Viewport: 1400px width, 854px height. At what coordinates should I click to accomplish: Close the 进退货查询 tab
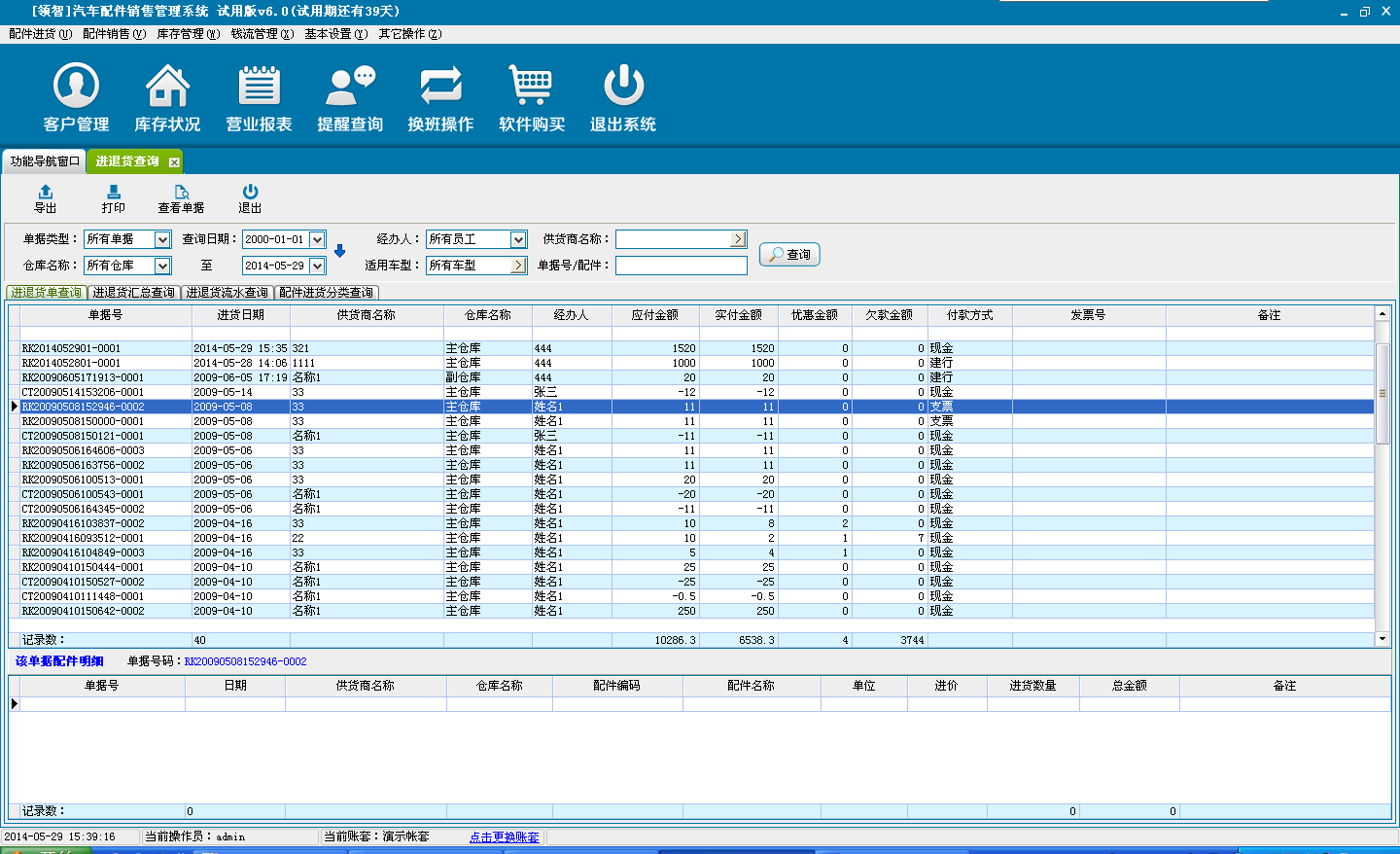[x=174, y=162]
